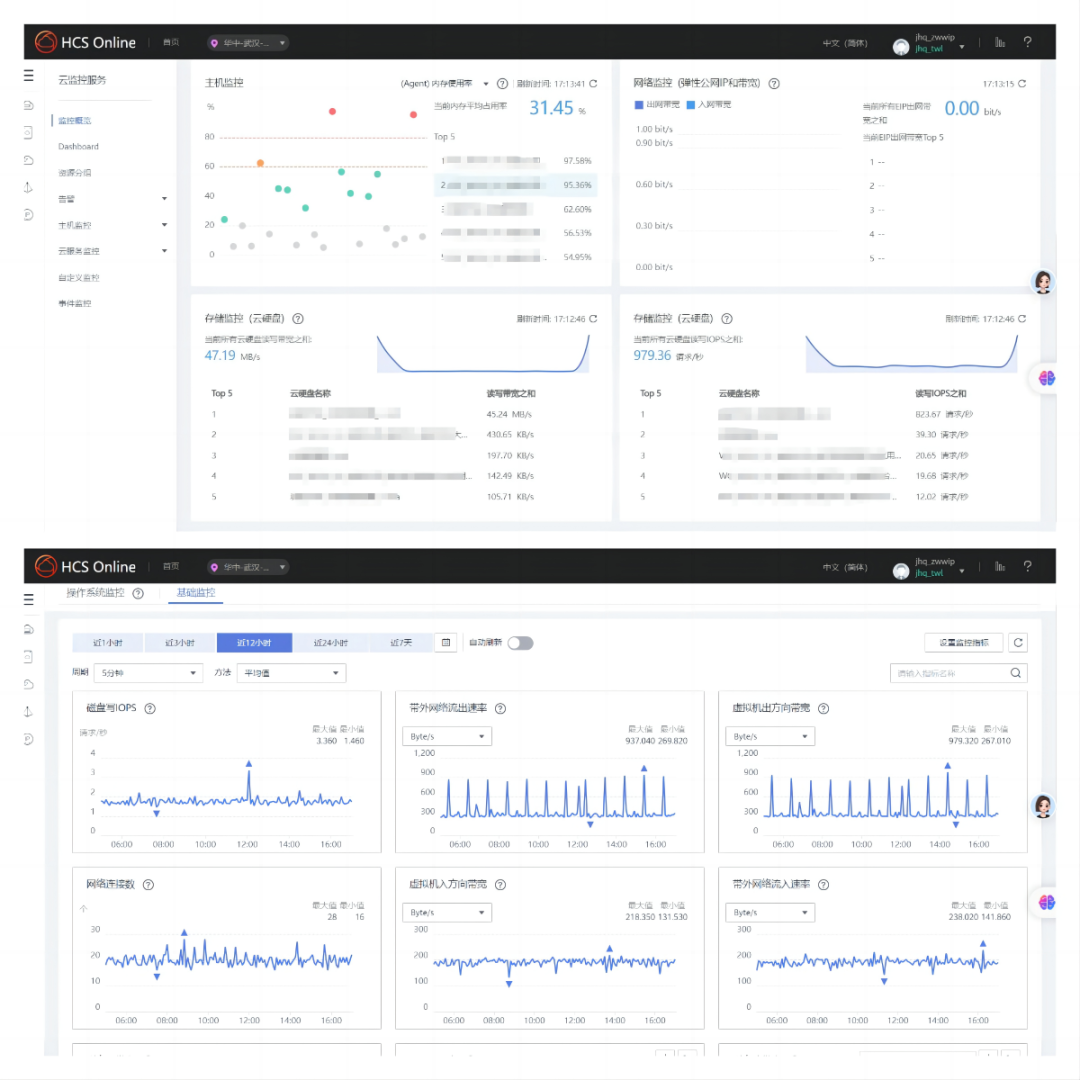Screen dimensions: 1080x1080
Task: Open 资源分组 in the sidebar
Action: coord(74,172)
